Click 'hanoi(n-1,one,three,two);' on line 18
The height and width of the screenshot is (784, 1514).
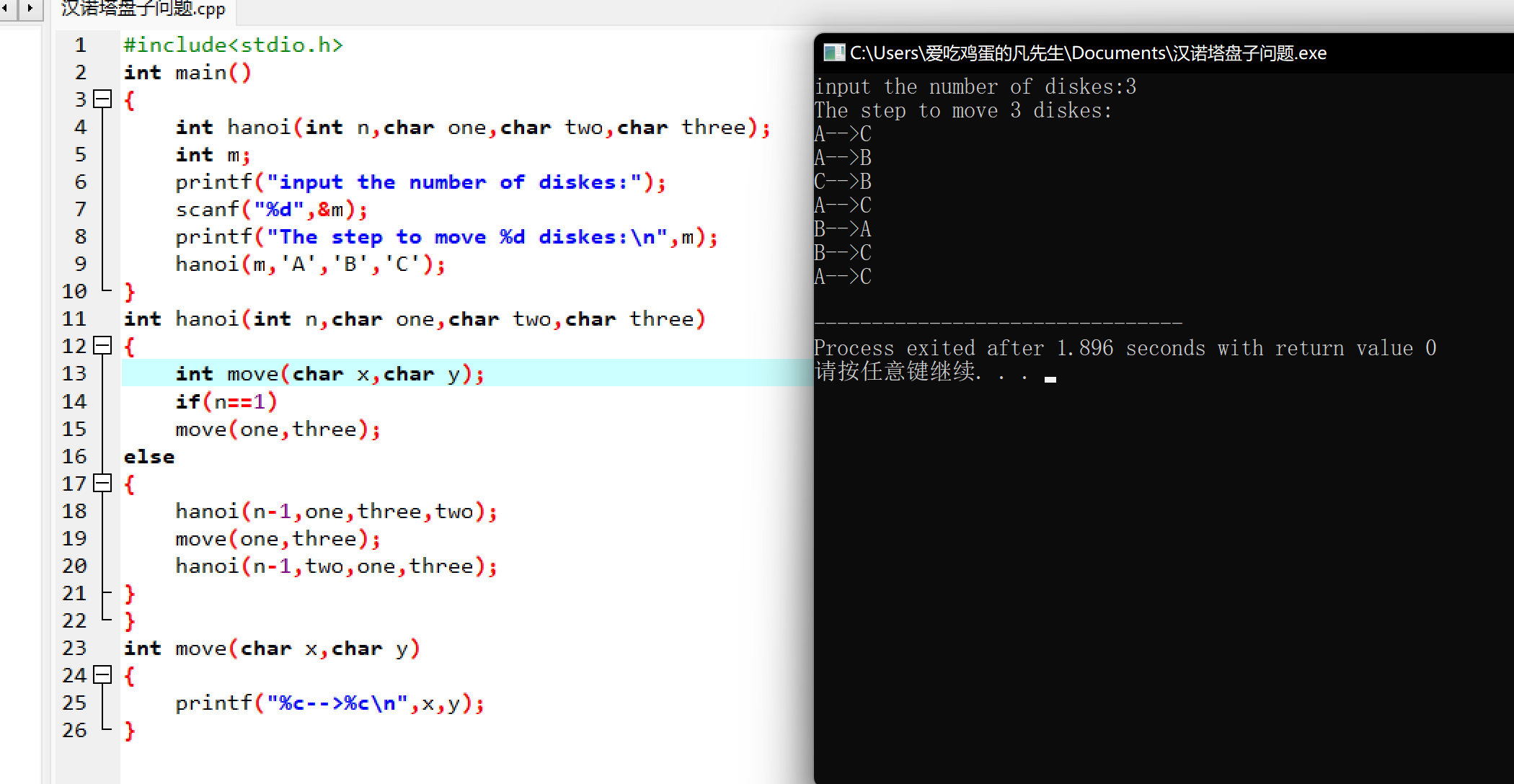point(337,512)
